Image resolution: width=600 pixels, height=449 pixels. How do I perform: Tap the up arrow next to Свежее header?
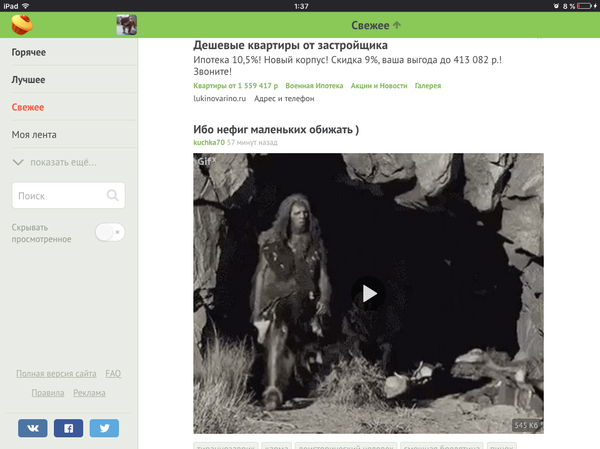pyautogui.click(x=397, y=25)
